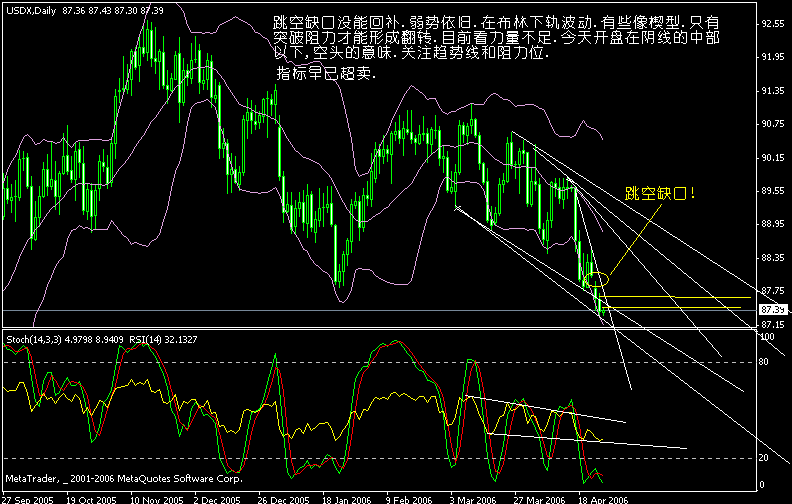The height and width of the screenshot is (504, 792).
Task: Click the 80 level on indicator axis
Action: pyautogui.click(x=763, y=362)
